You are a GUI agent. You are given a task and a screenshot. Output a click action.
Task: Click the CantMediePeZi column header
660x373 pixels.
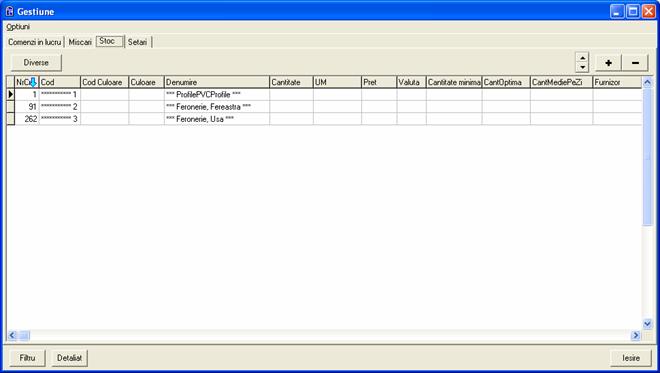pyautogui.click(x=562, y=82)
